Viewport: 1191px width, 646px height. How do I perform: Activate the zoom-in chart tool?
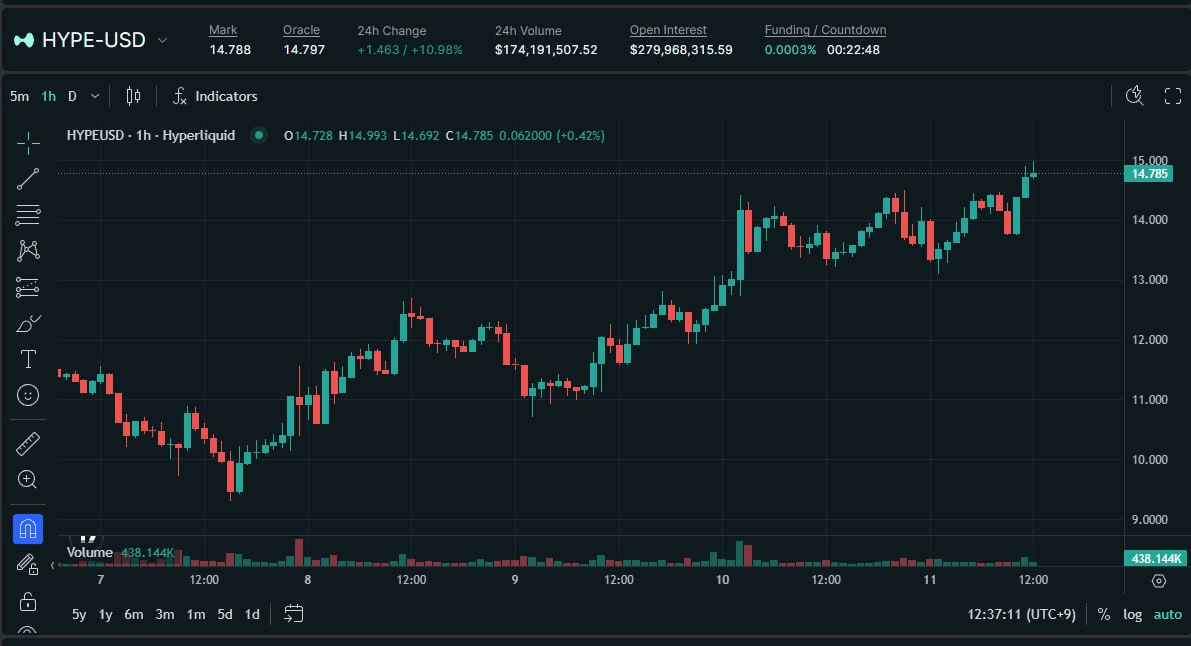click(x=28, y=479)
